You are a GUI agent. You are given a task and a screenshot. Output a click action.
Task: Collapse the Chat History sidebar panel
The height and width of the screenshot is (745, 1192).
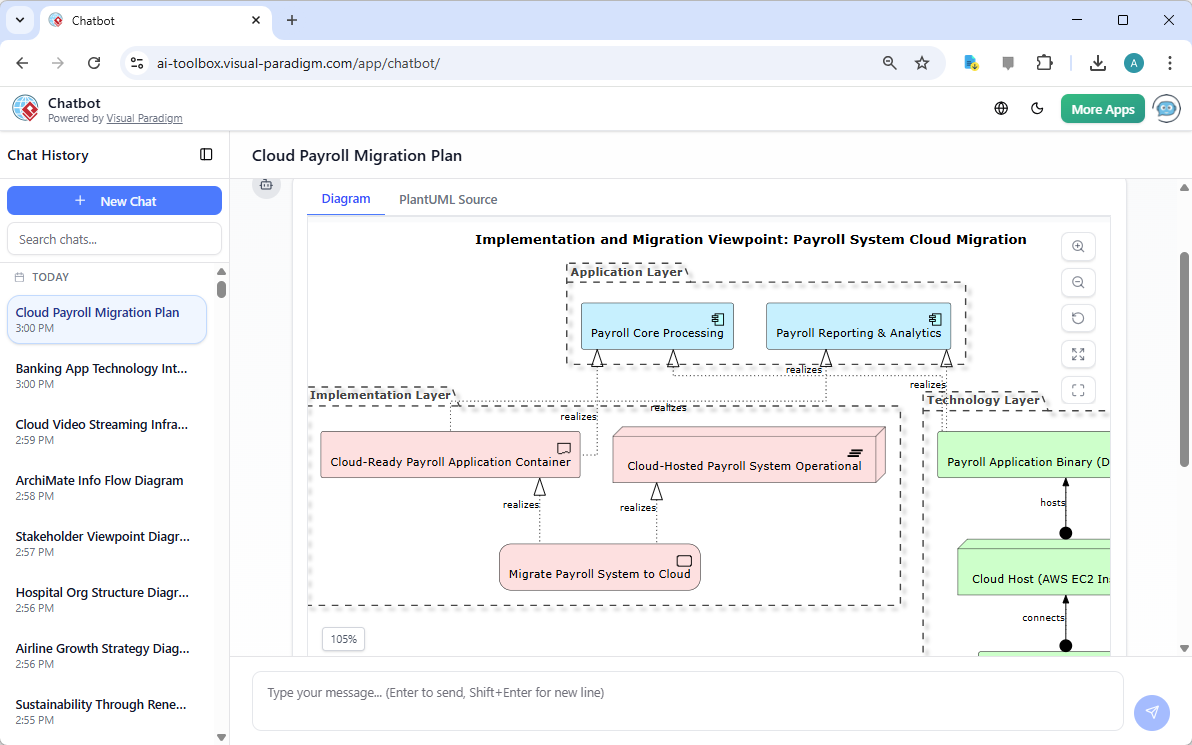point(206,155)
